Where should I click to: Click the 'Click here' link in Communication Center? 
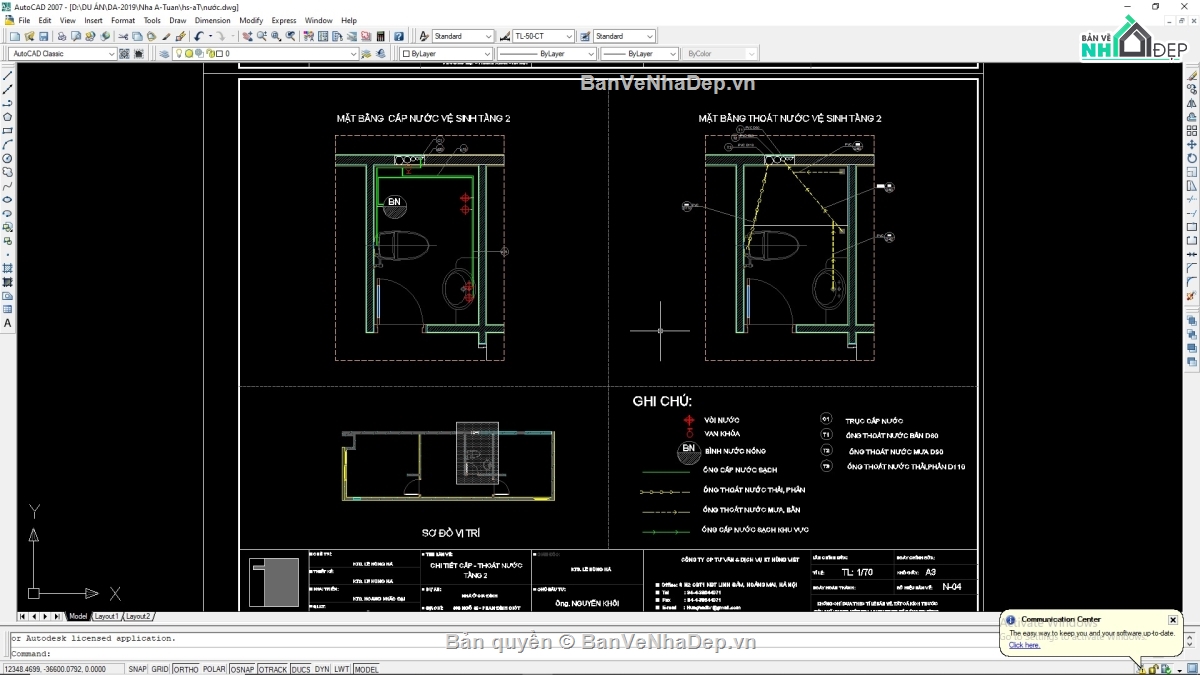1024,645
